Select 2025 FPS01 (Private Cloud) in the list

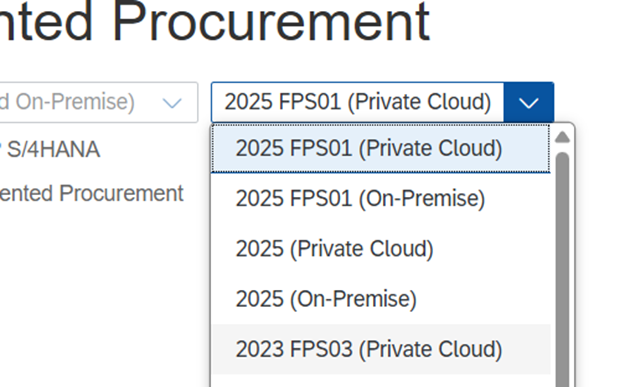tap(380, 148)
